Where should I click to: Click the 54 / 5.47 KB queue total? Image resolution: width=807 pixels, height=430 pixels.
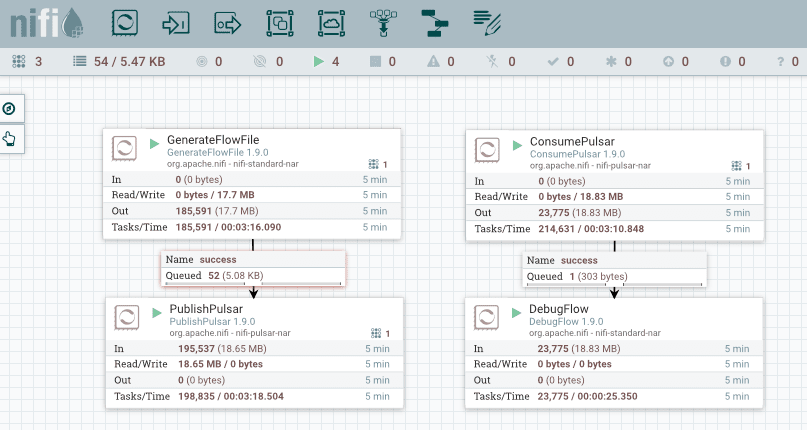point(130,62)
